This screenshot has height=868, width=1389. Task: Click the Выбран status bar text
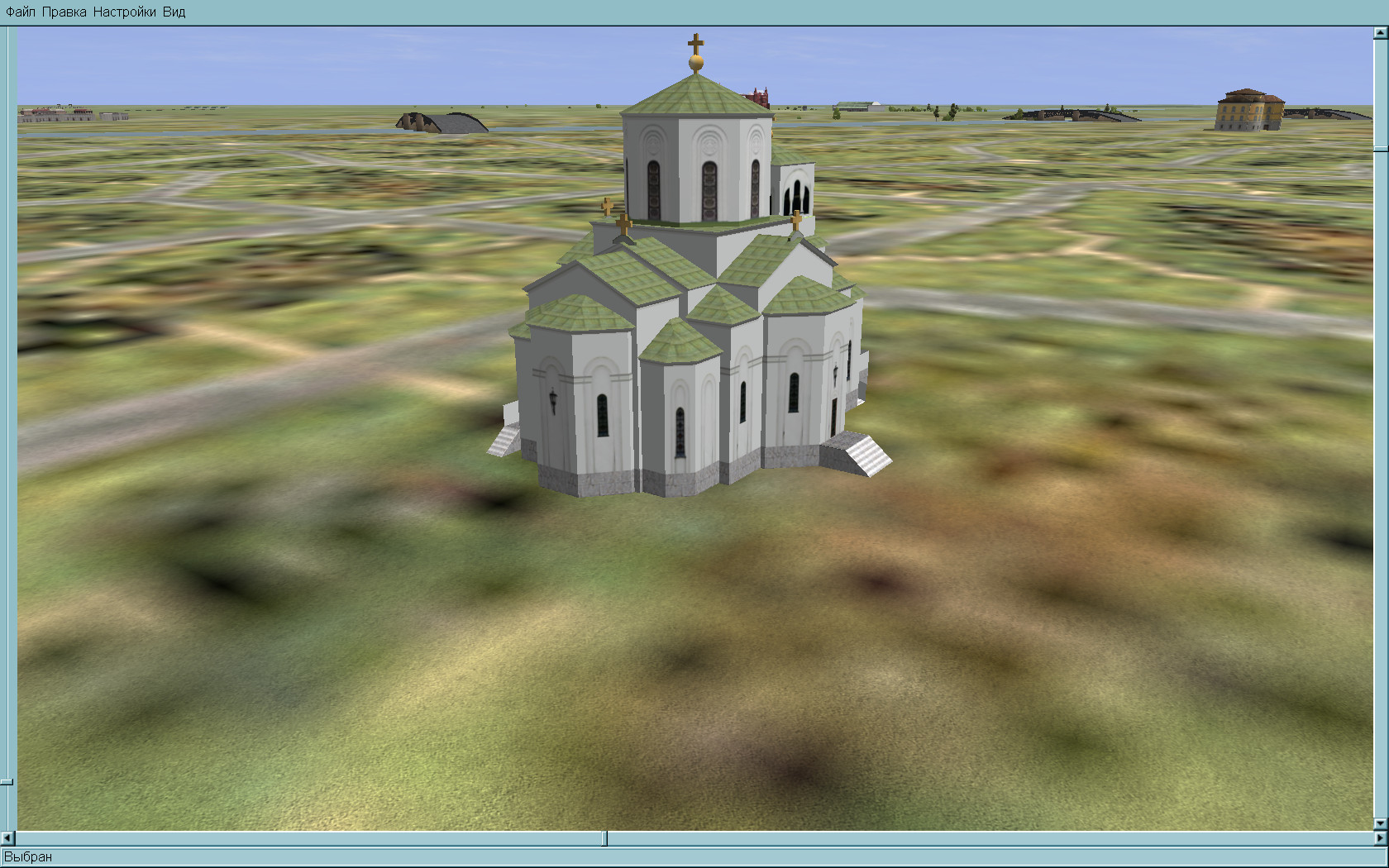28,856
